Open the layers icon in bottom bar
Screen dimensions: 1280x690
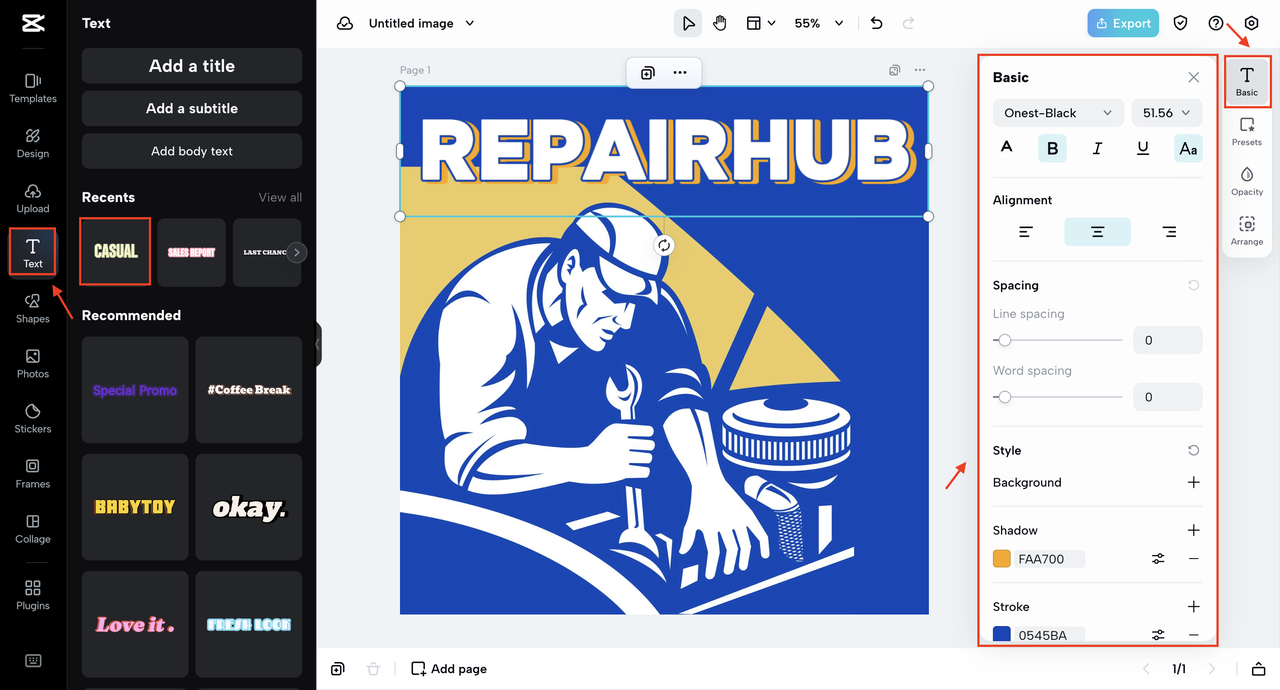[338, 669]
